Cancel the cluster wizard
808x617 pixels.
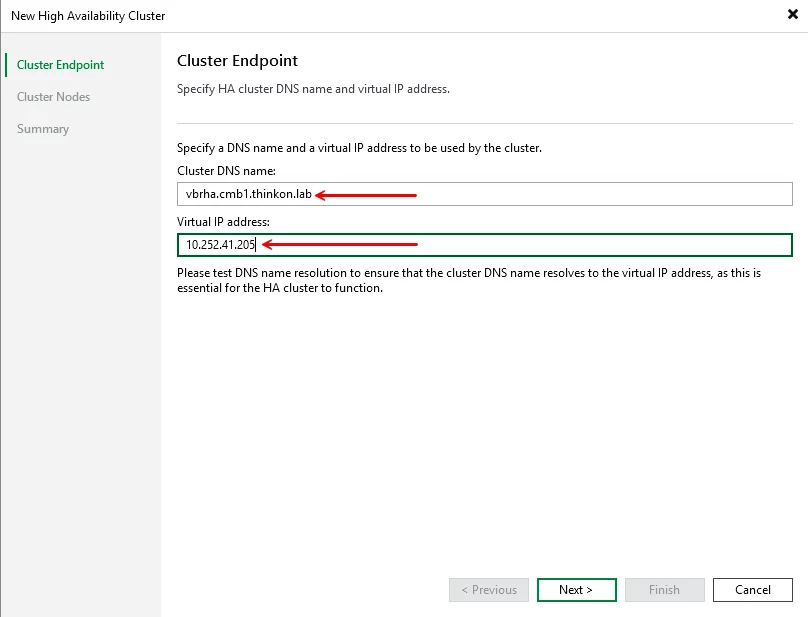(x=752, y=590)
